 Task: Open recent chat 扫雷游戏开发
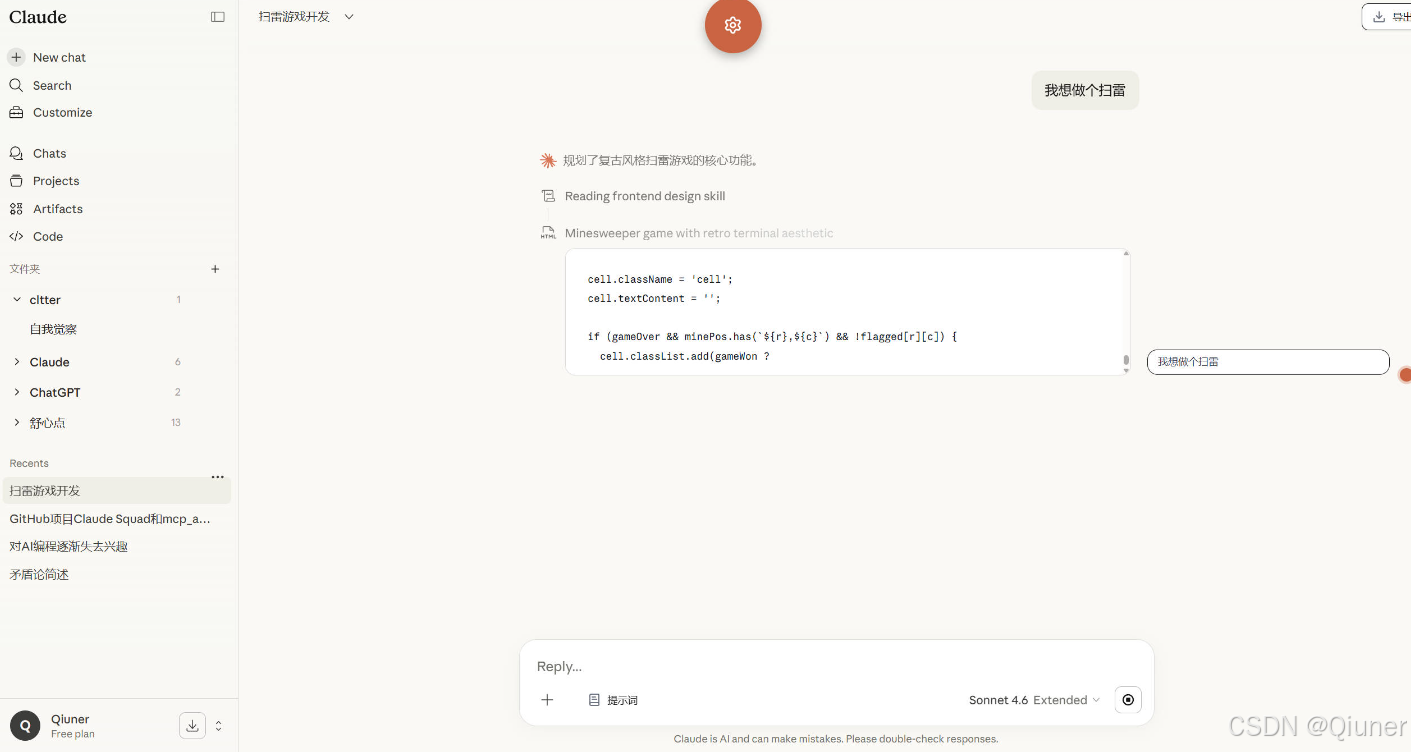[117, 491]
